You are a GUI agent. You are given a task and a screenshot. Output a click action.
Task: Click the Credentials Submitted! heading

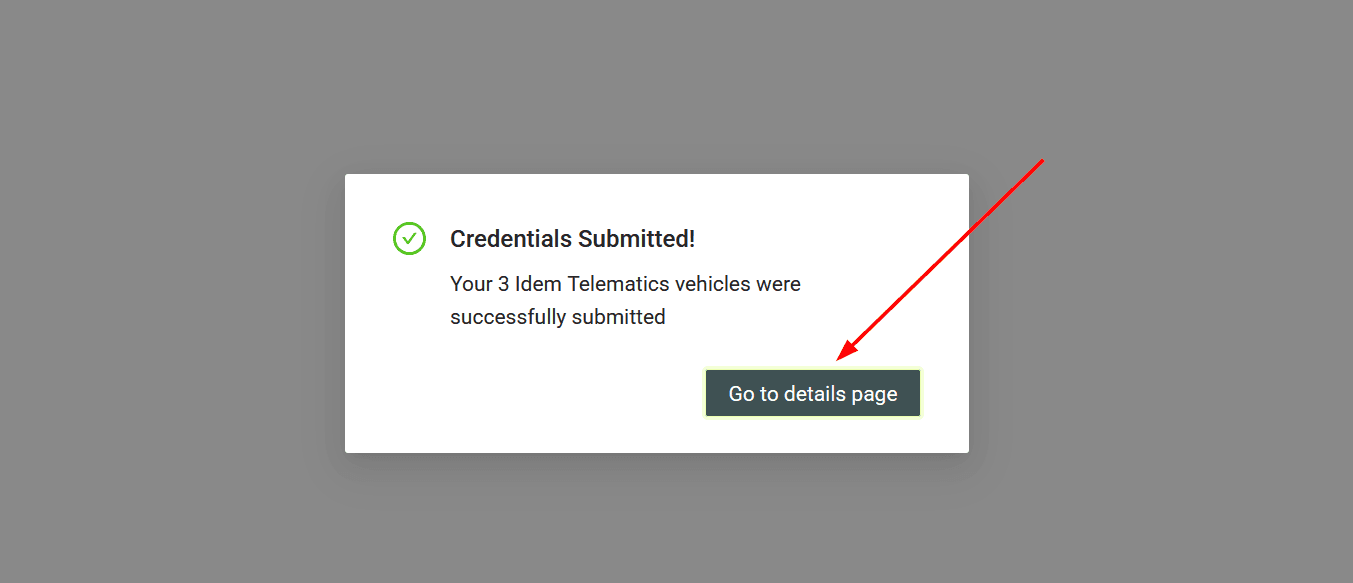point(572,239)
